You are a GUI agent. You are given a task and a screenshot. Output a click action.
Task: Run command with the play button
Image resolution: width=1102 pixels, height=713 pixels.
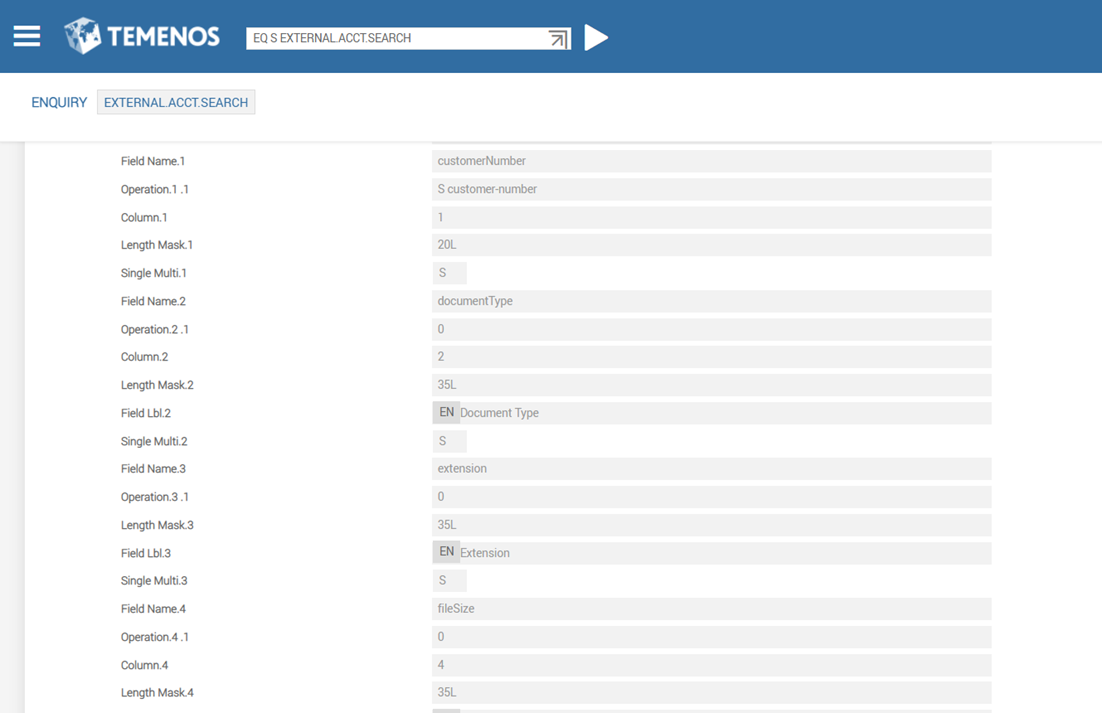[x=596, y=38]
